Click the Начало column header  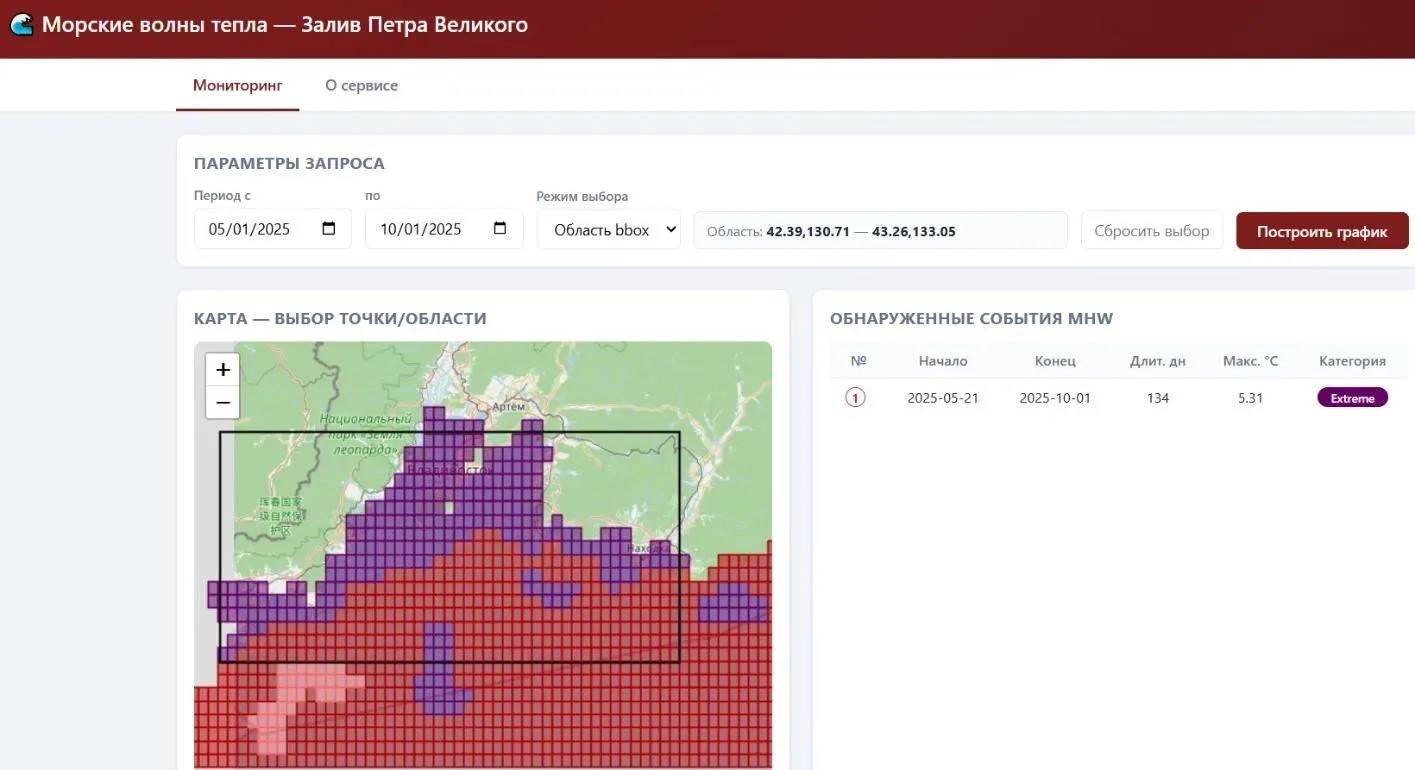pos(943,361)
